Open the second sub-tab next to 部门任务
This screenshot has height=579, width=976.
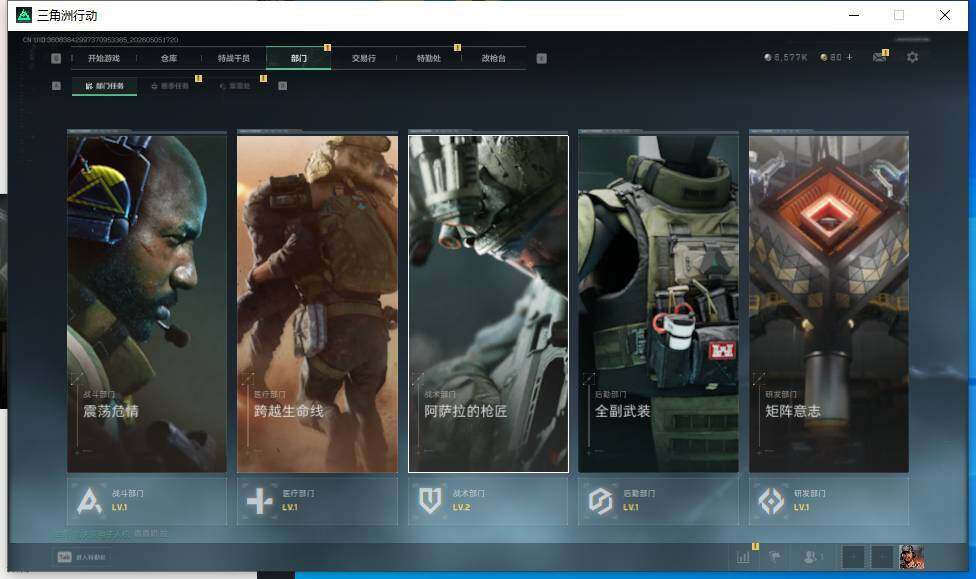pos(170,86)
